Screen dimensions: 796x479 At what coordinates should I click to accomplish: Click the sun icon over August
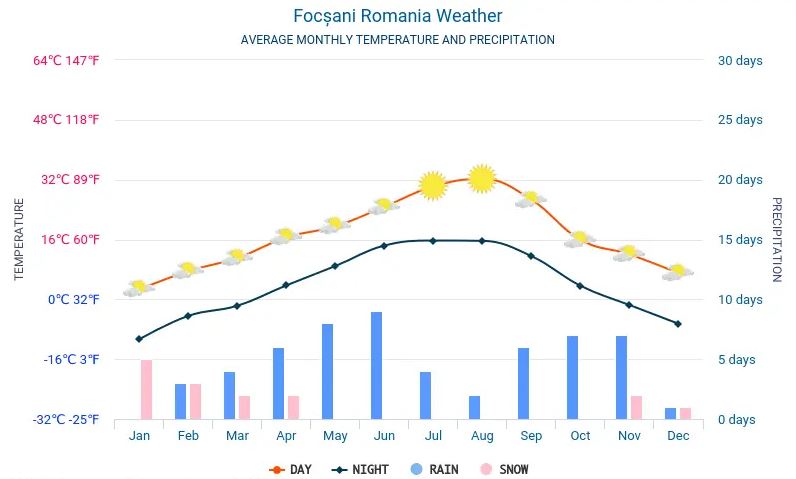pos(482,179)
